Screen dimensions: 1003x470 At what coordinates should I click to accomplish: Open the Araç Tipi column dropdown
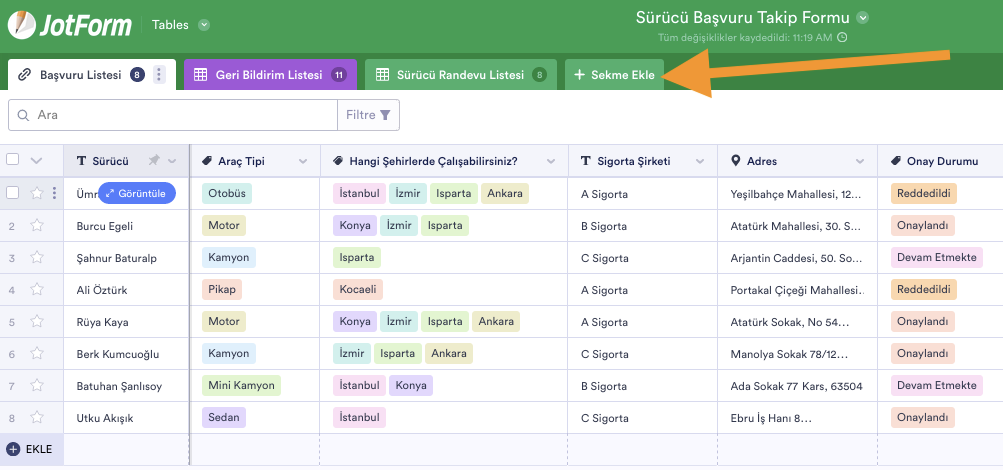pos(303,161)
